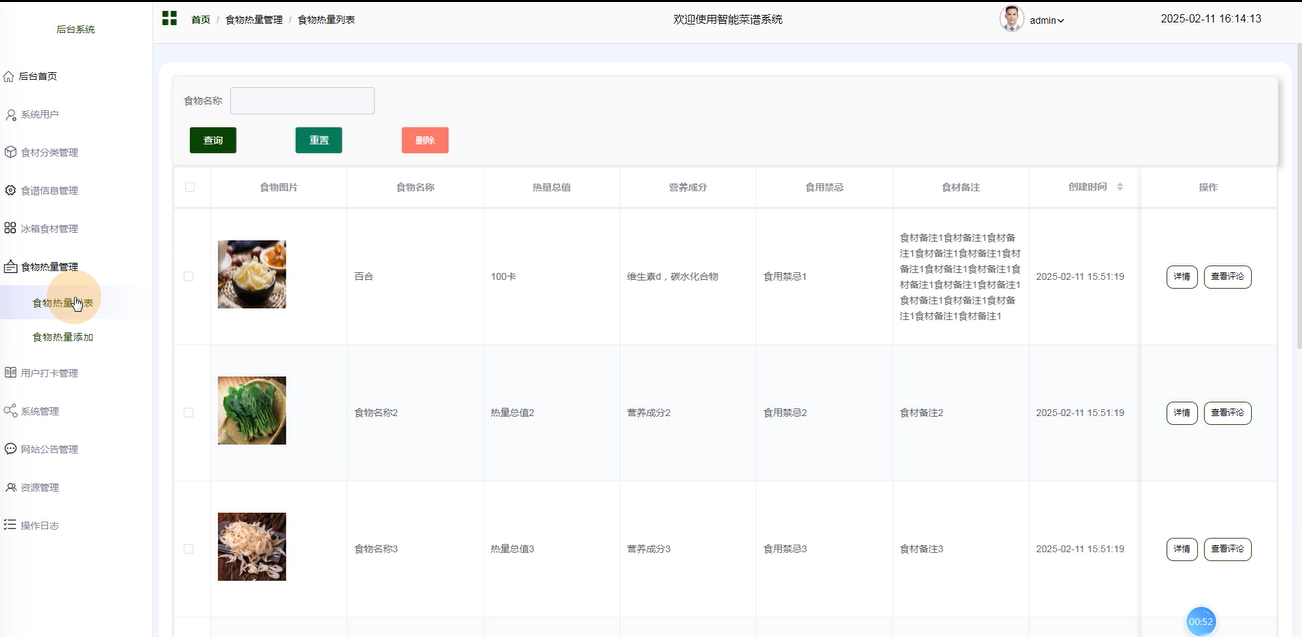
Task: Open 详情 for the 百合 row
Action: click(1182, 277)
